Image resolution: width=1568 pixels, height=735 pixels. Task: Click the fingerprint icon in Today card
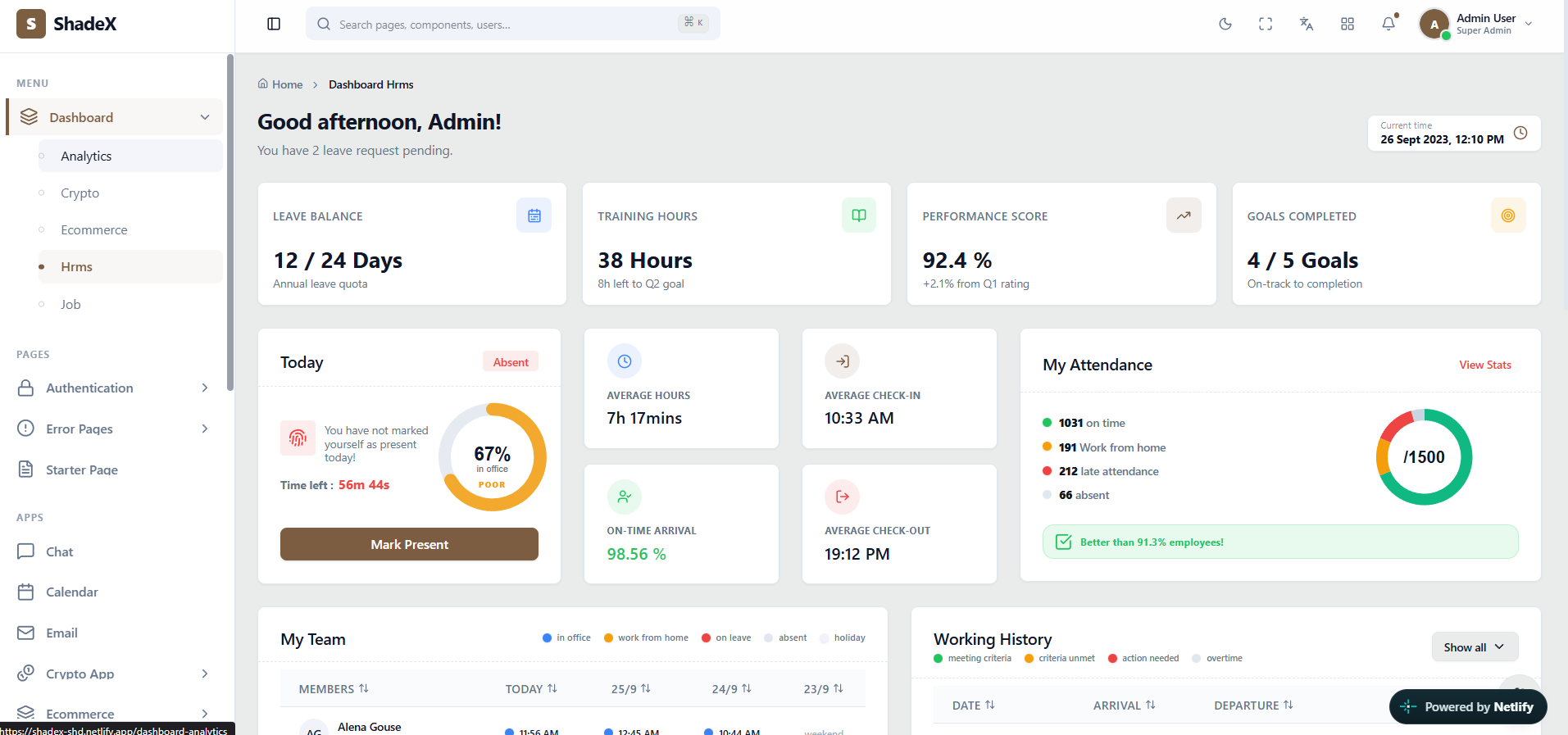tap(298, 438)
